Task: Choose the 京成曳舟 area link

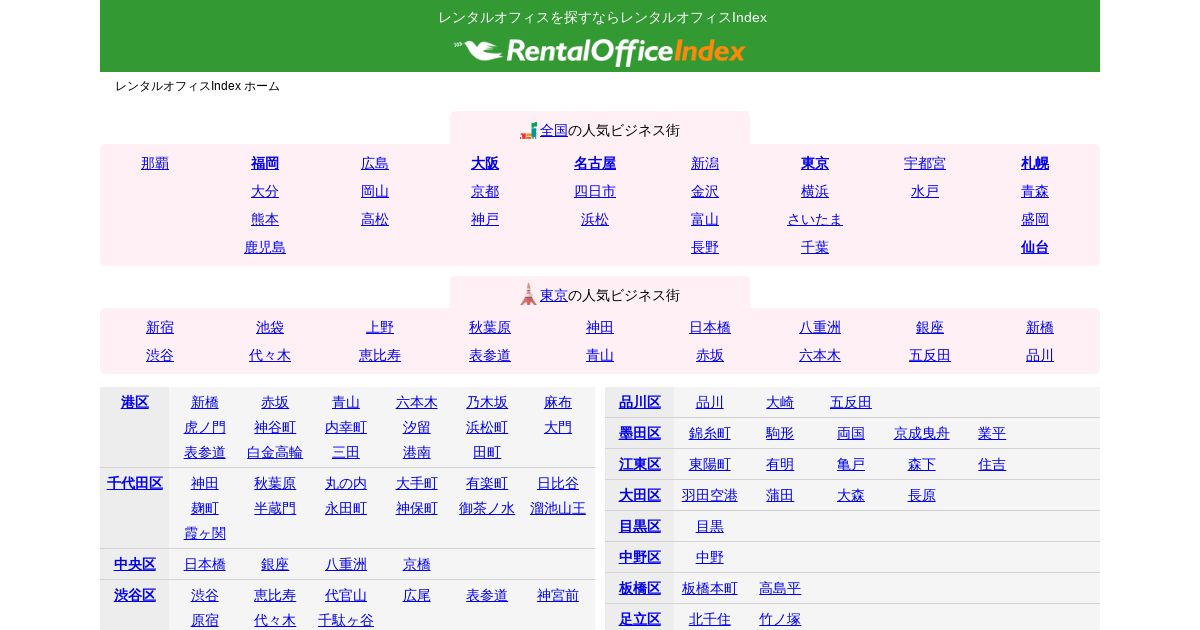Action: 922,433
